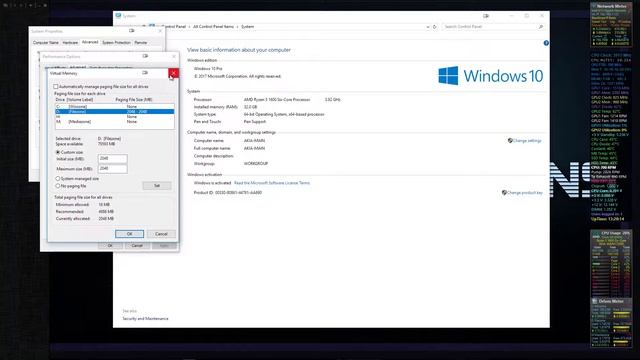Open Computer Name tab in System Properties
640x360 pixels.
(x=46, y=42)
